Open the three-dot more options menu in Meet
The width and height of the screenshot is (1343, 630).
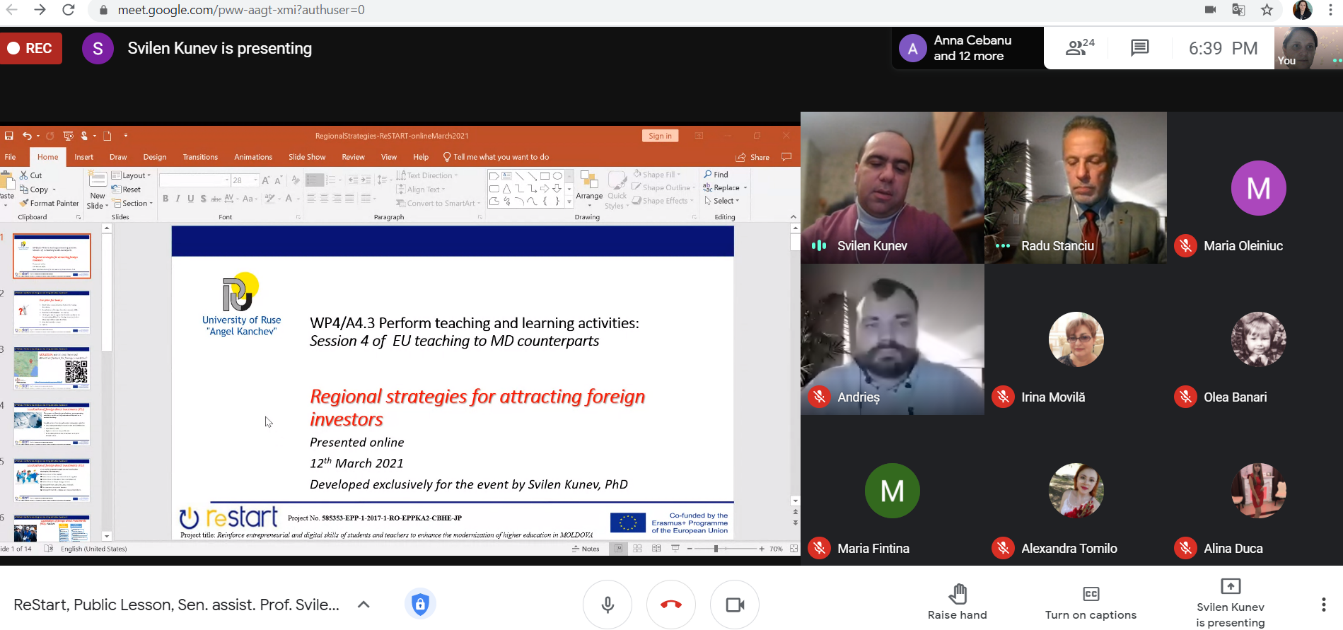tap(1324, 604)
